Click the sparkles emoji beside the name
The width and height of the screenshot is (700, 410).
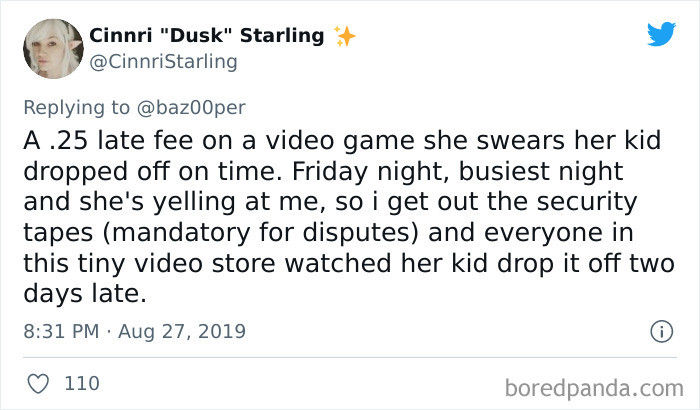click(x=345, y=36)
